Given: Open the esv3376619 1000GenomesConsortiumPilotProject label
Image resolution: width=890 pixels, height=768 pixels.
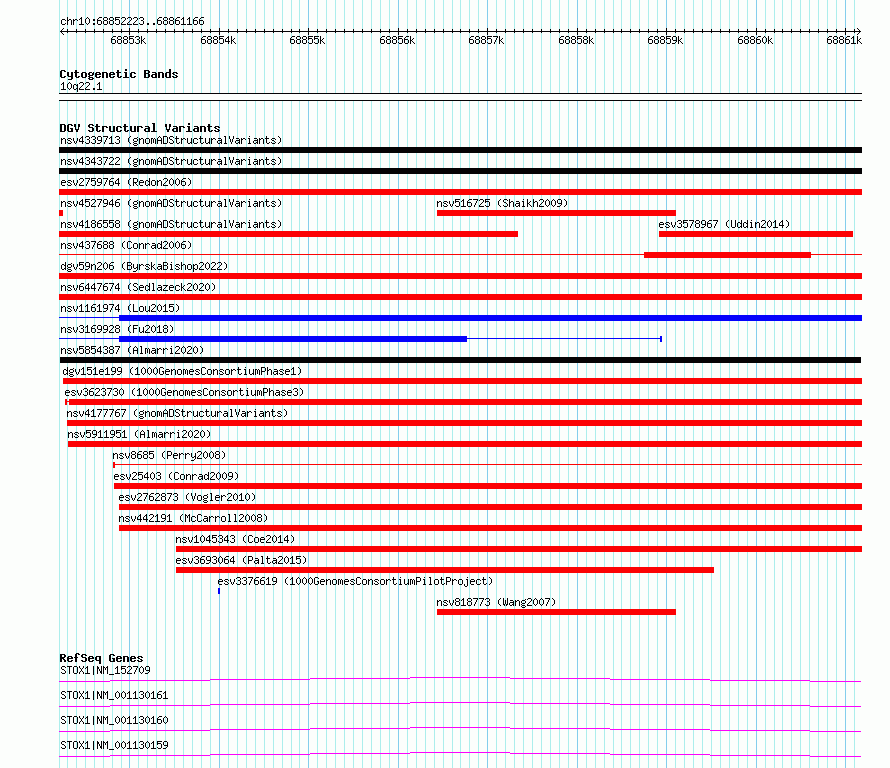Looking at the screenshot, I should click(355, 581).
